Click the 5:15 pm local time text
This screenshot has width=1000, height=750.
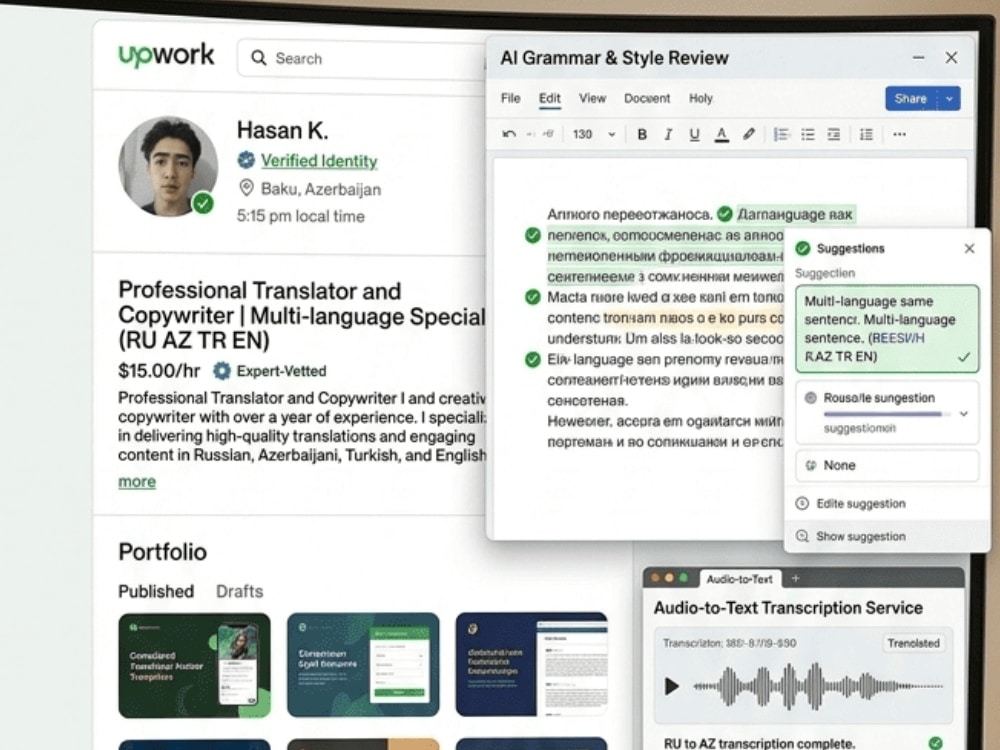(300, 216)
